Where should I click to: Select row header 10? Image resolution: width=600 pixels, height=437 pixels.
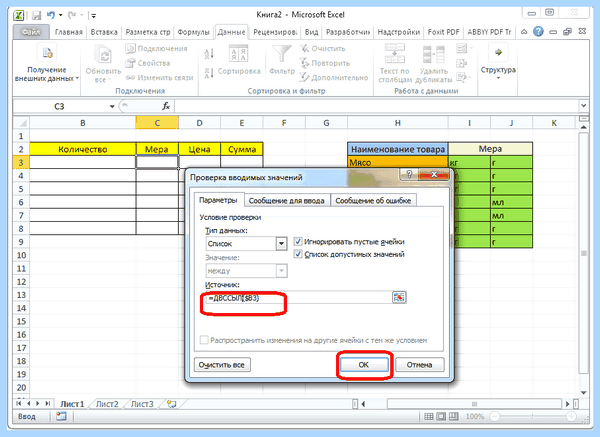[x=21, y=255]
